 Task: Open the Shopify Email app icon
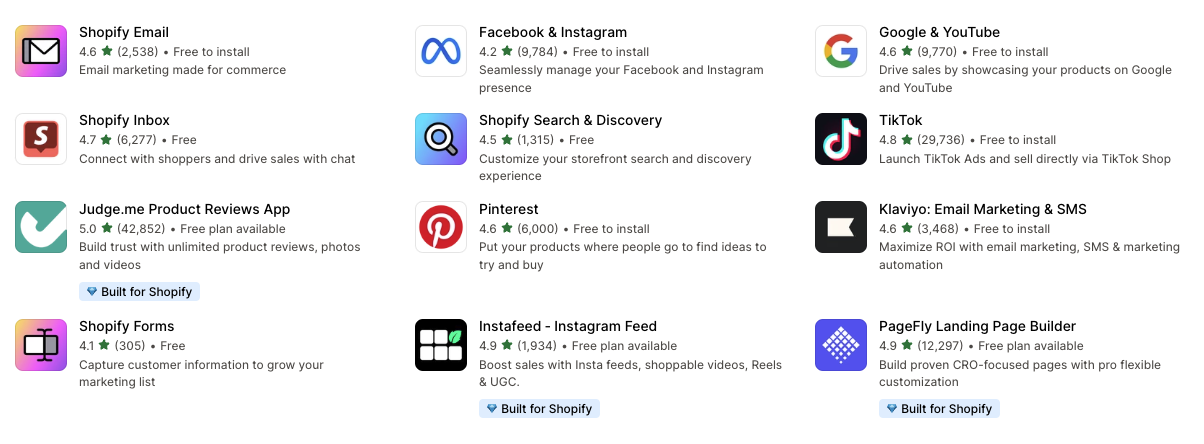tap(41, 51)
